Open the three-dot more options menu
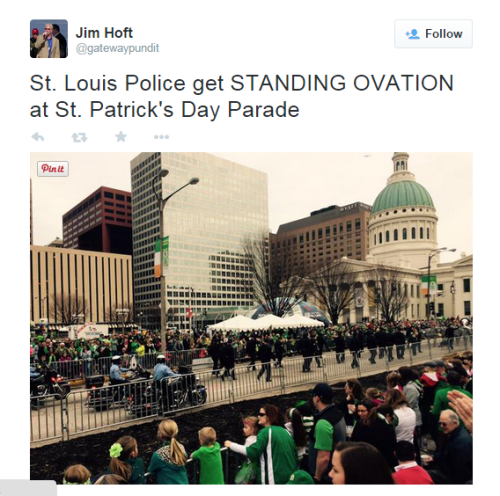 tap(162, 137)
